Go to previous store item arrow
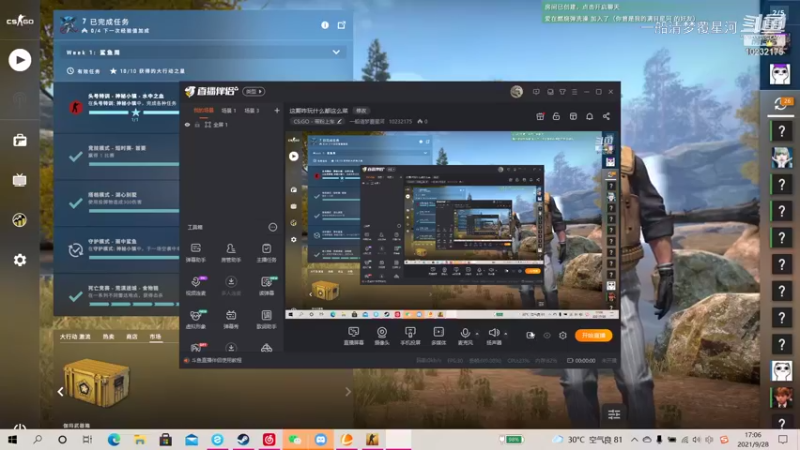800x450 pixels. tap(60, 391)
